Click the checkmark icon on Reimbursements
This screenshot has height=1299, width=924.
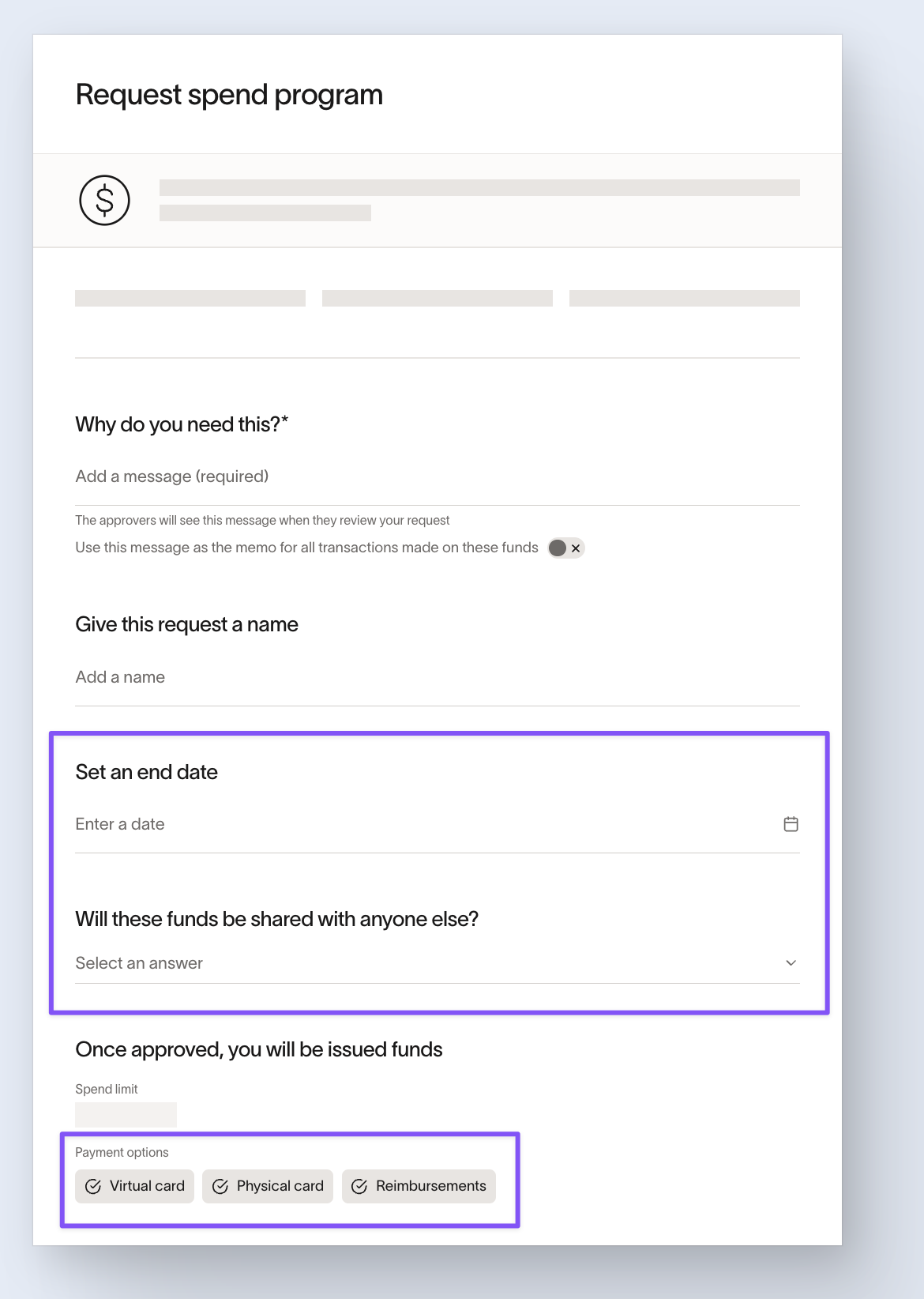[359, 1187]
